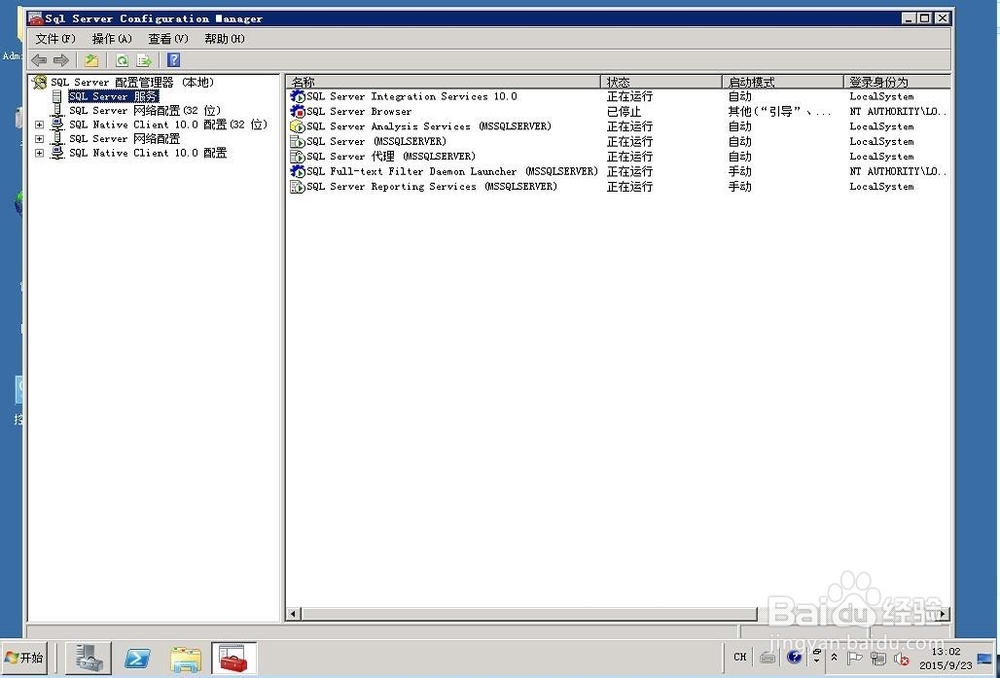This screenshot has height=678, width=1000.
Task: Click the Back arrow toolbar icon
Action: [x=39, y=61]
